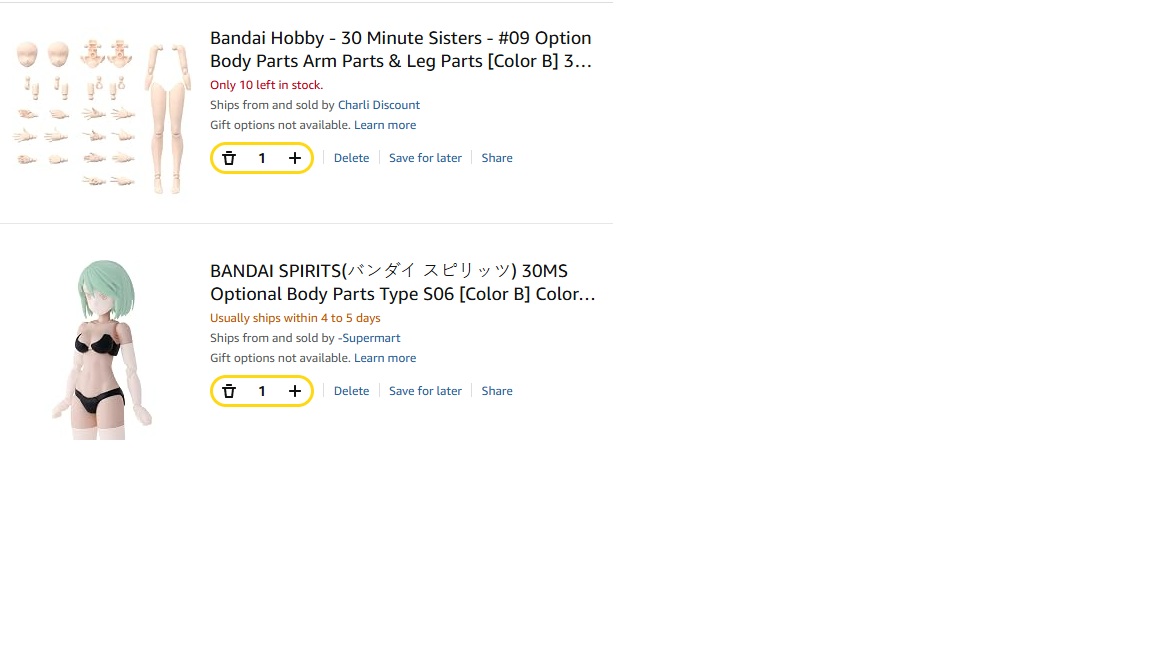Save 30 Minute Sisters item for later
The image size is (1152, 648).
(425, 158)
